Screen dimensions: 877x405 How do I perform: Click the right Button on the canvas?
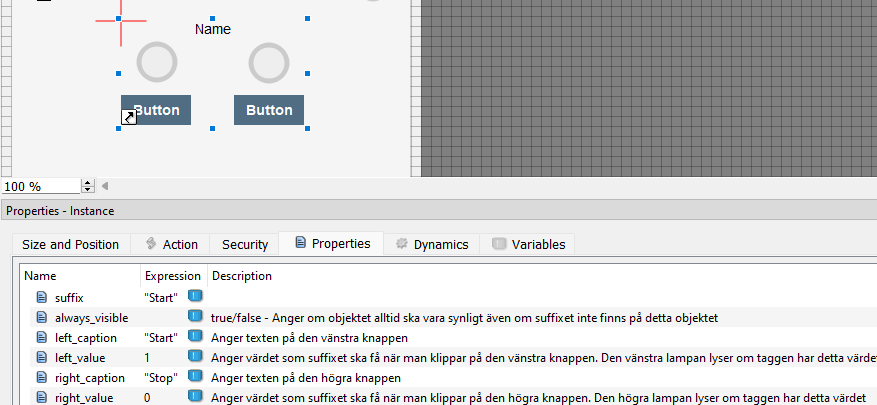pyautogui.click(x=269, y=110)
